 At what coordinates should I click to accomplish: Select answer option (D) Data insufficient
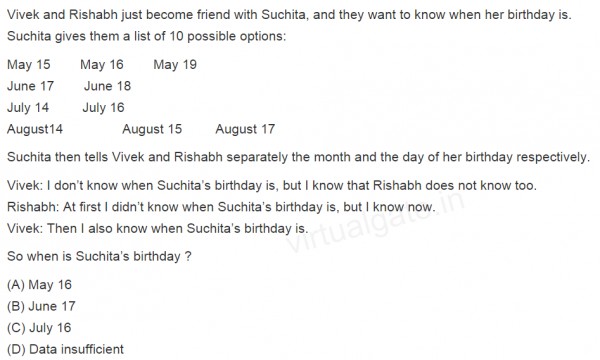[65, 349]
